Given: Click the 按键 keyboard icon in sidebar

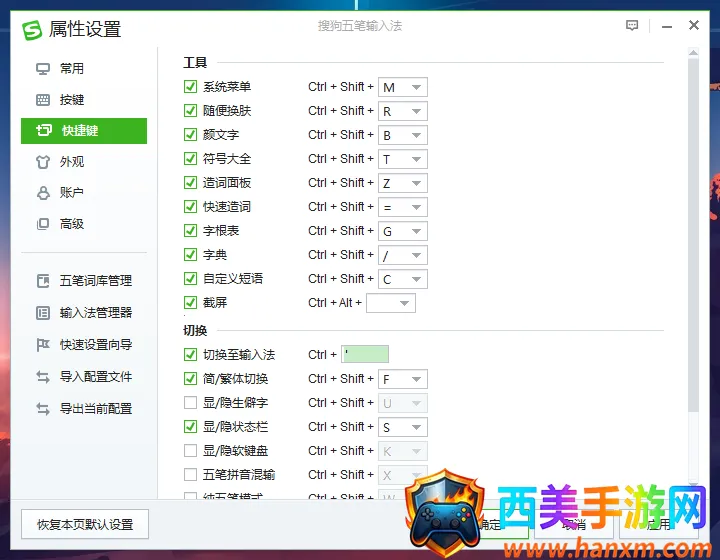Looking at the screenshot, I should (x=43, y=100).
